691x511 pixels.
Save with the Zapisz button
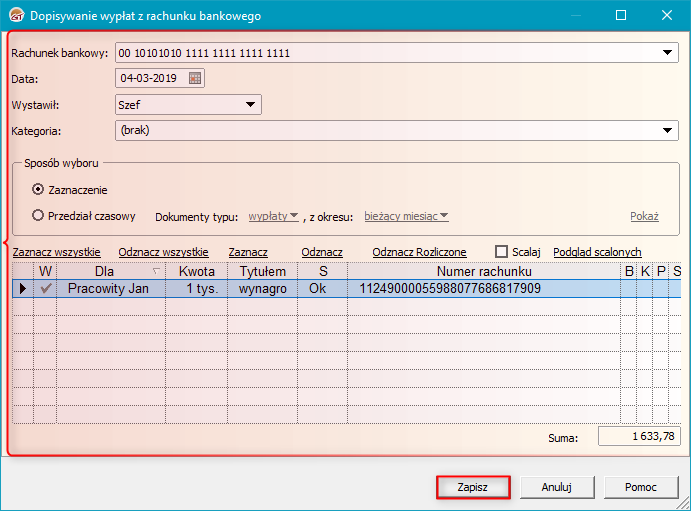point(473,487)
